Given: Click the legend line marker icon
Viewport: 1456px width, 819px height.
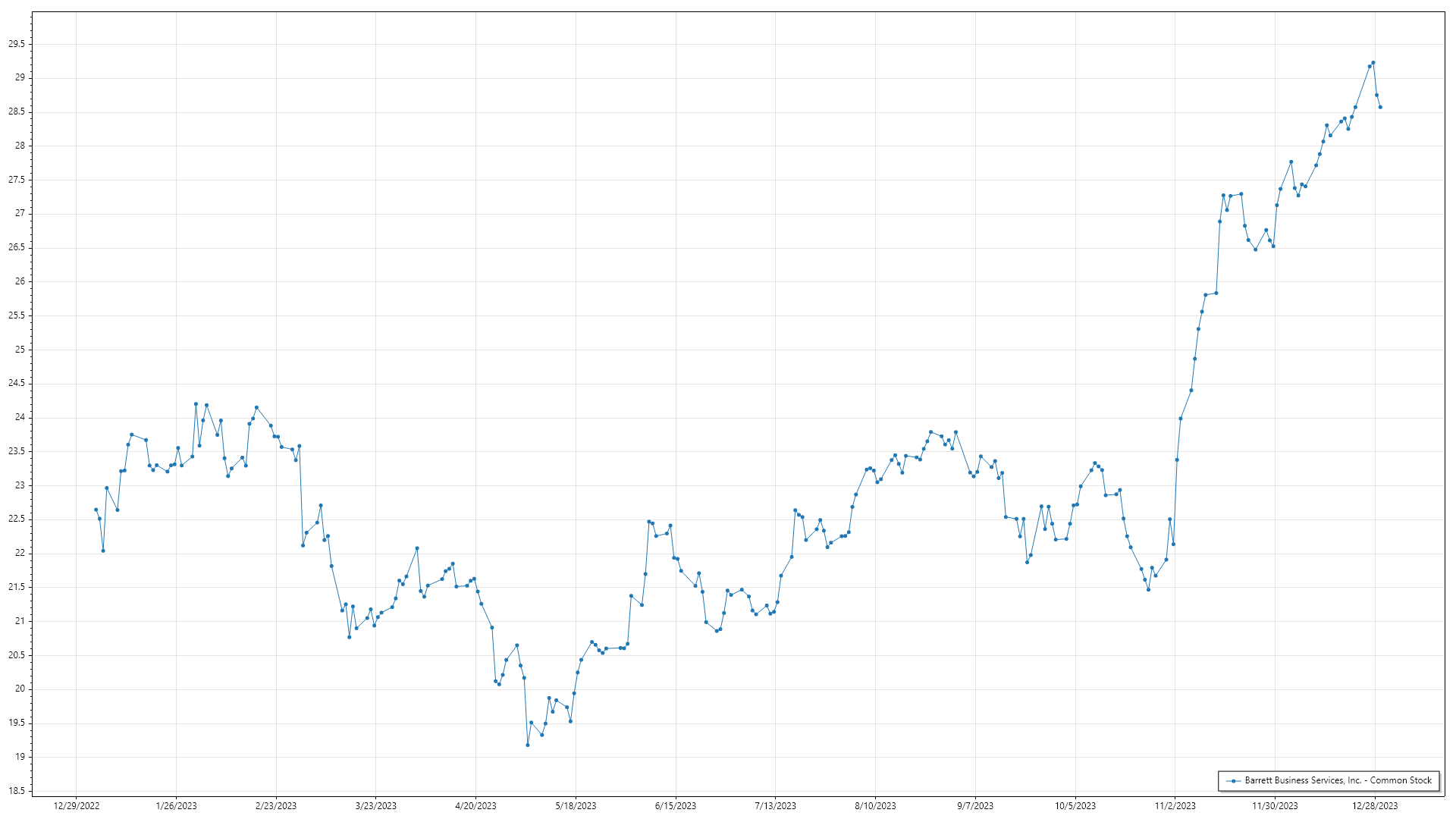Looking at the screenshot, I should tap(1233, 780).
